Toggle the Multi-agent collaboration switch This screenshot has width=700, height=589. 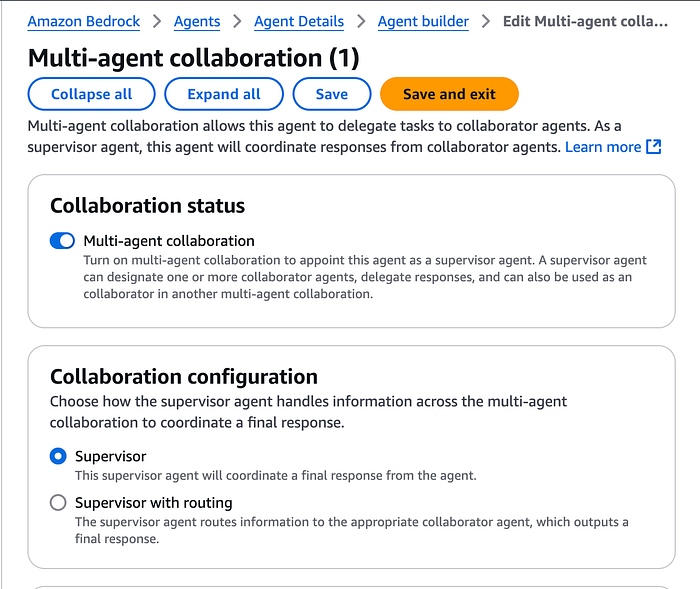pos(62,241)
